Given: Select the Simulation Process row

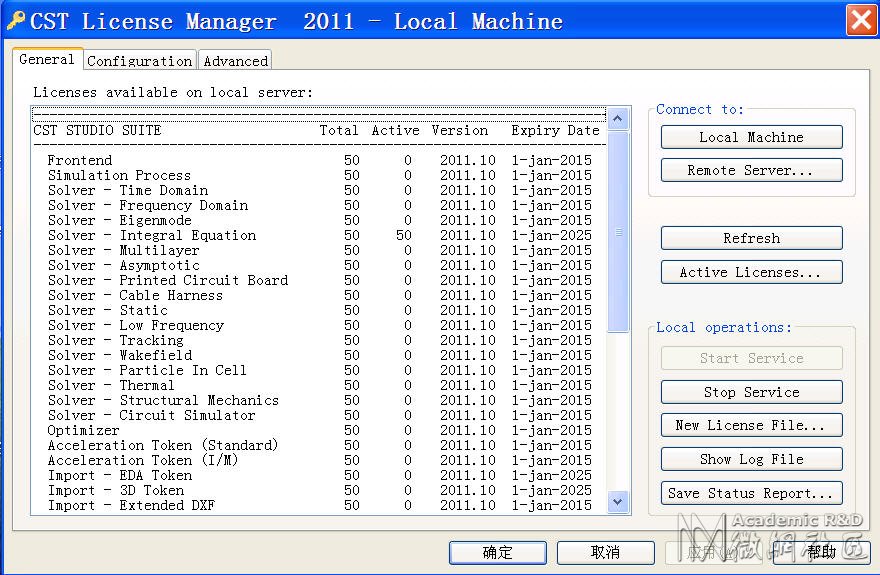Looking at the screenshot, I should pyautogui.click(x=319, y=176).
